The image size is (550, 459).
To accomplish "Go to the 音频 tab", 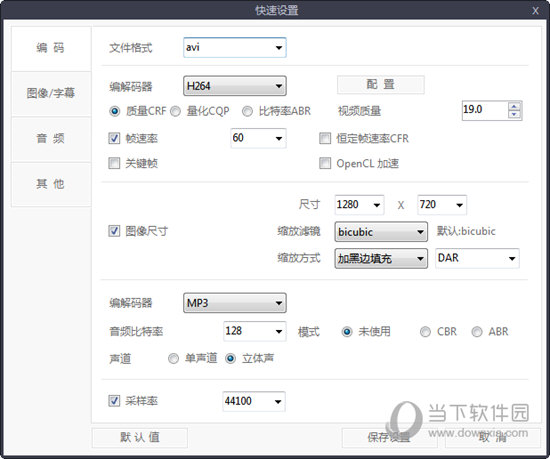I will pyautogui.click(x=51, y=139).
